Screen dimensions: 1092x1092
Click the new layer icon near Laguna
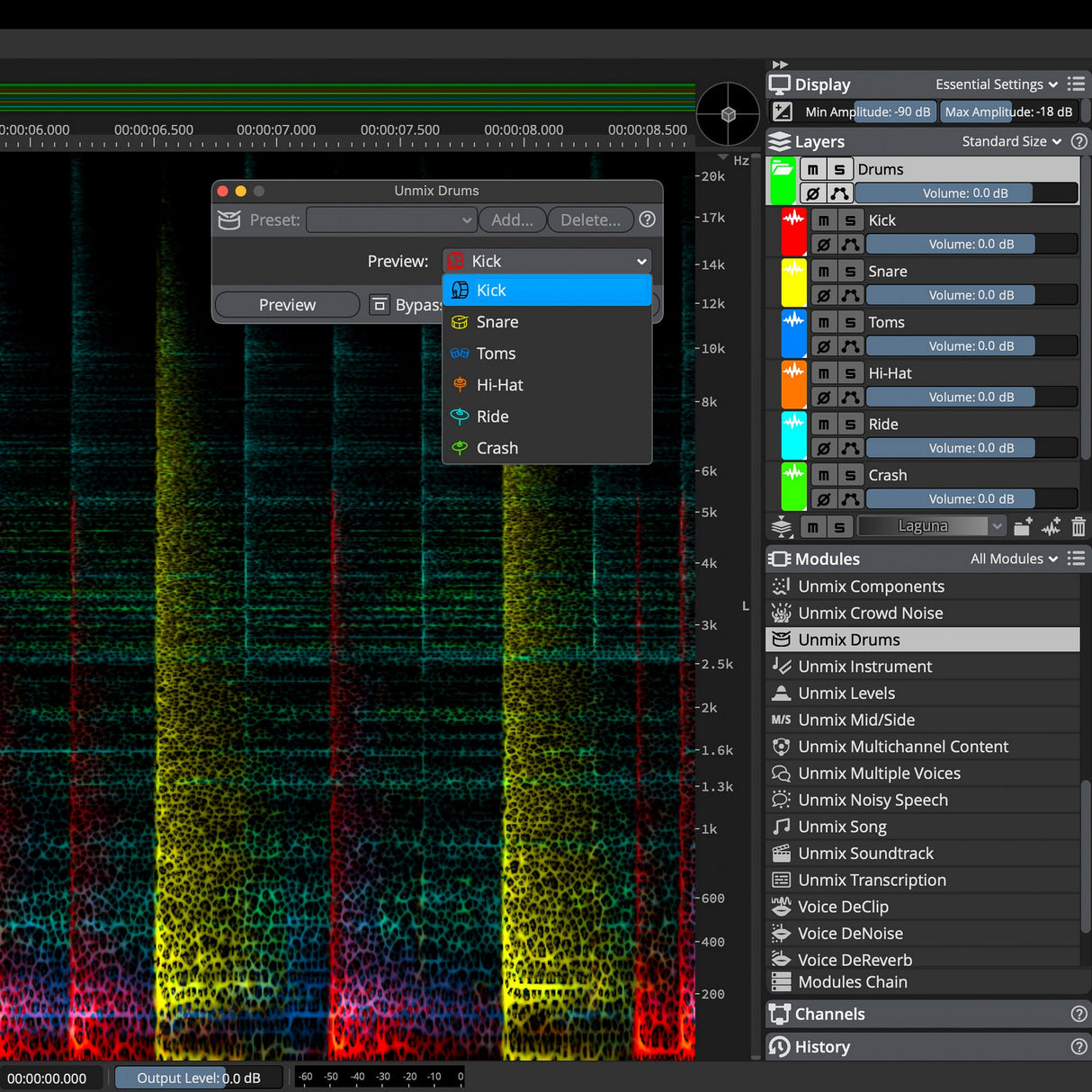pos(1022,526)
